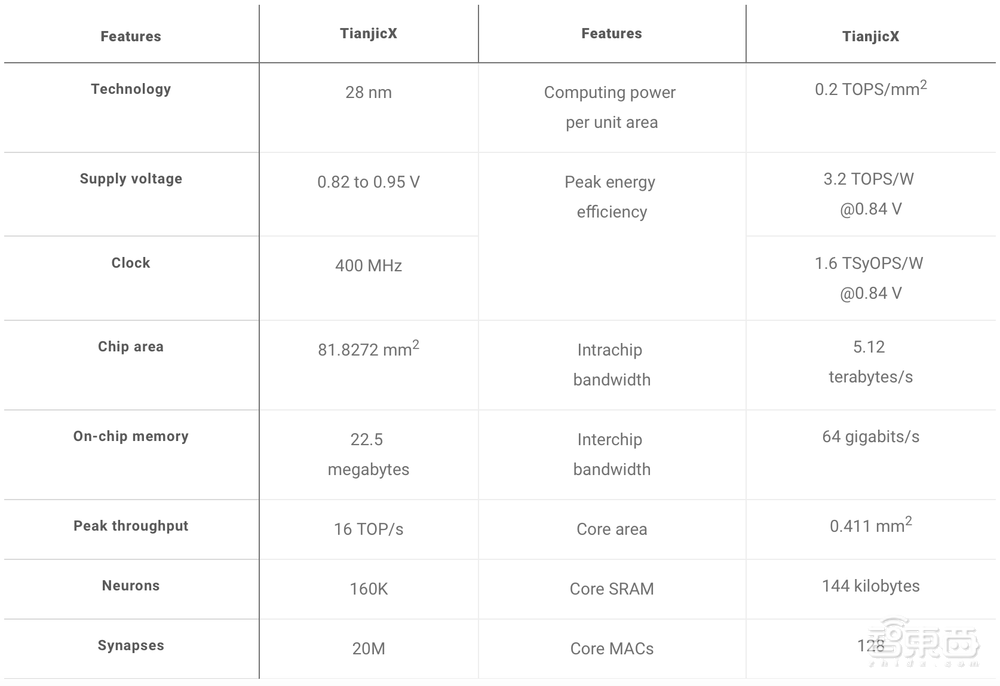Select the Peak throughput label
This screenshot has height=686, width=1000.
131,526
